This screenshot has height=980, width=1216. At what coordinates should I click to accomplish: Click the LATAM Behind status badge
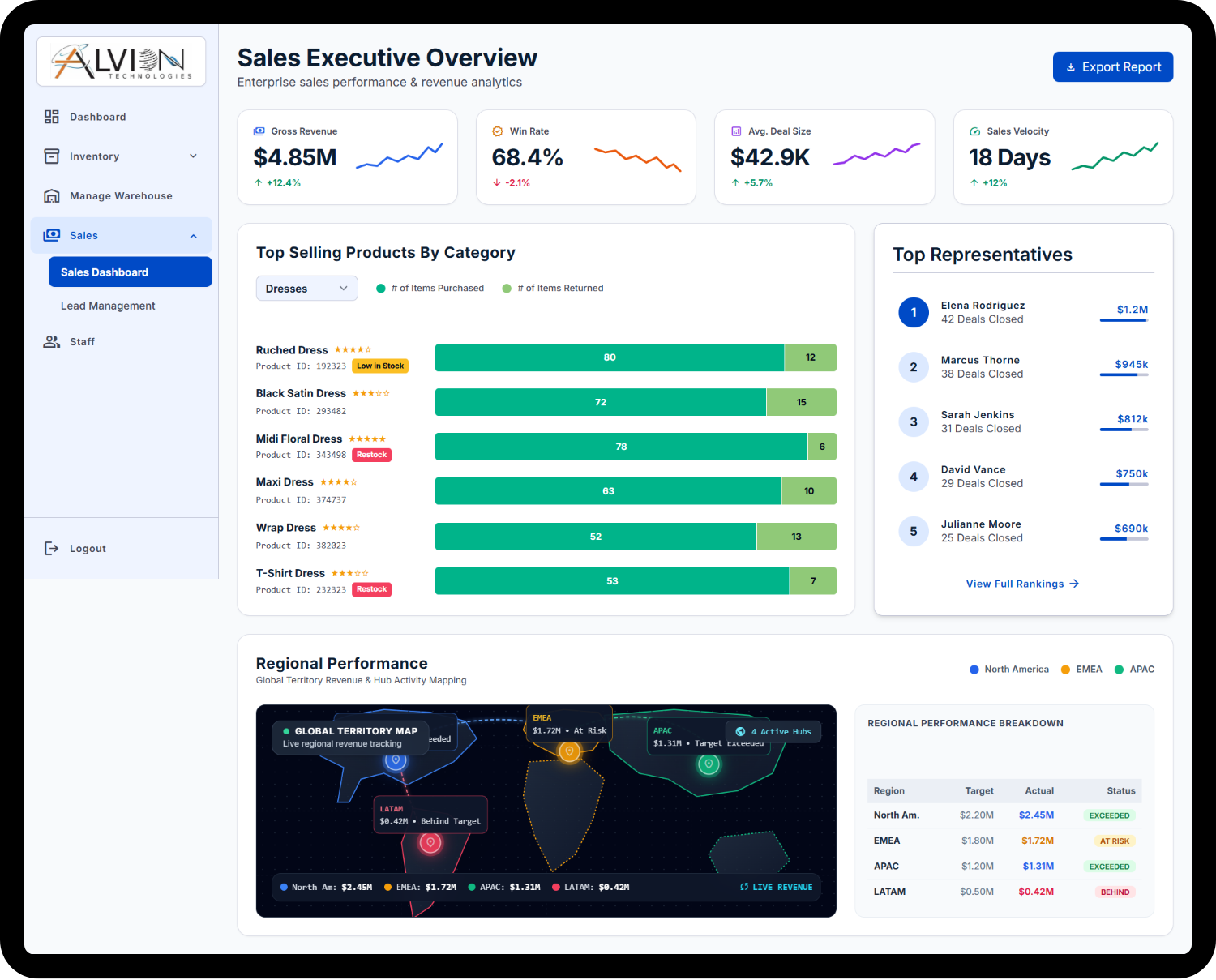click(x=1115, y=892)
